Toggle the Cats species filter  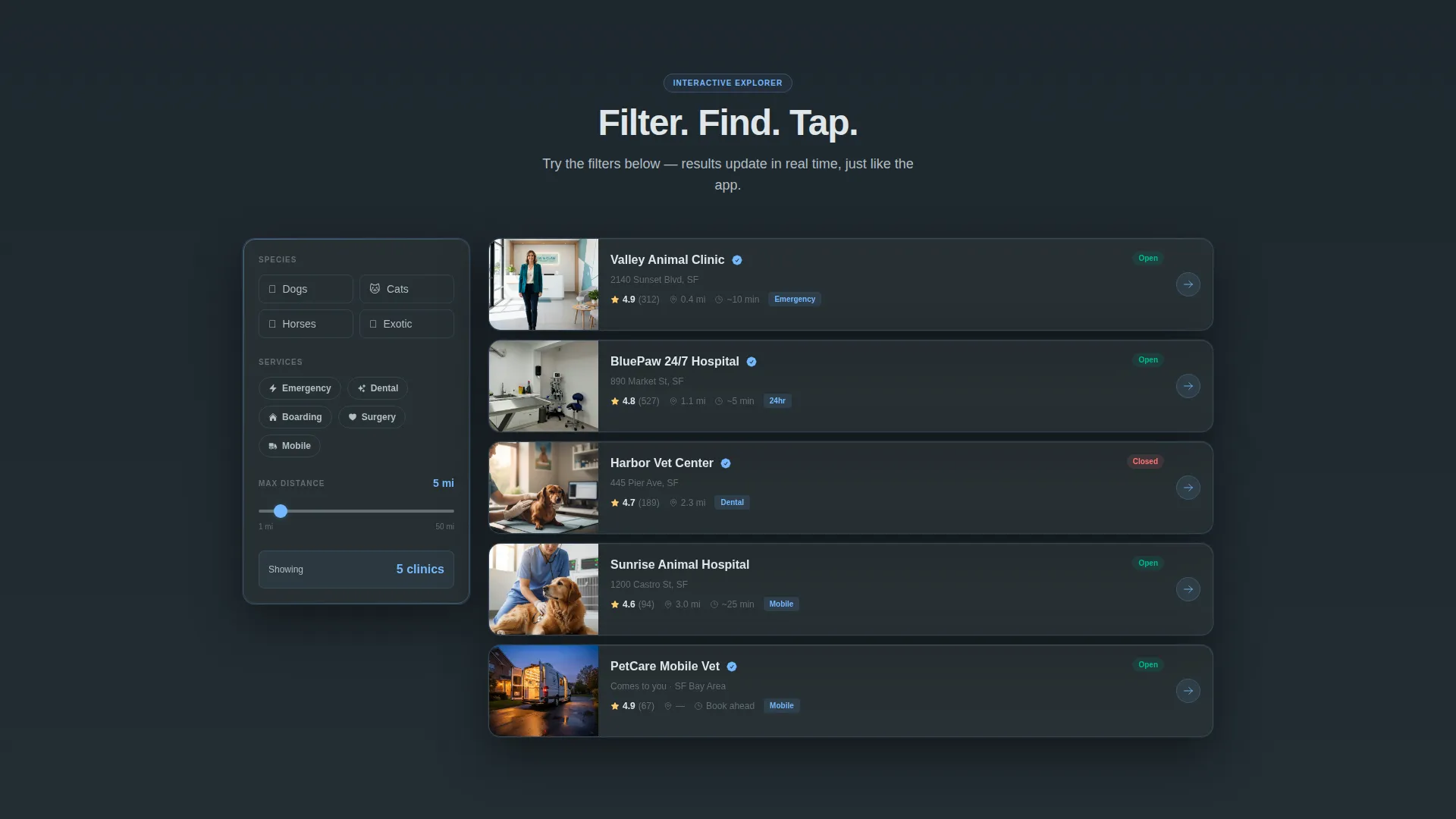point(406,289)
